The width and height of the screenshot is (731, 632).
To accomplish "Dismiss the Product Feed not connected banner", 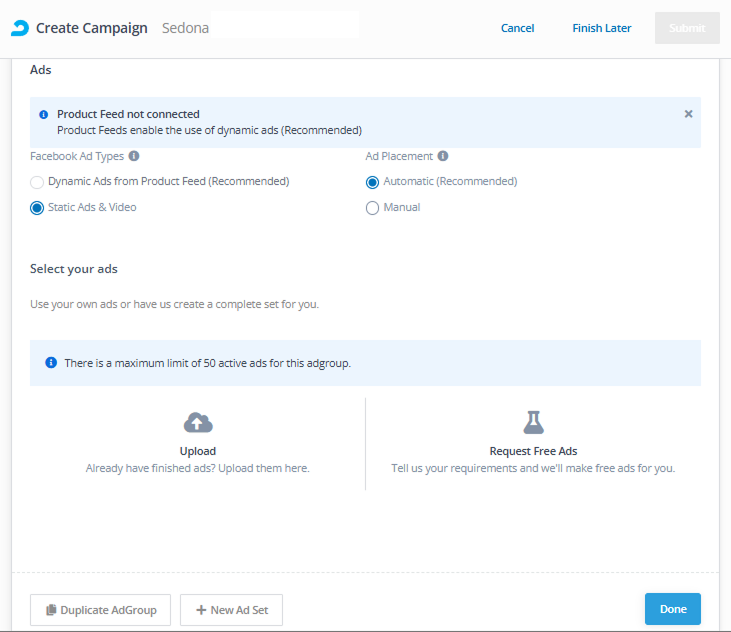I will click(x=688, y=114).
